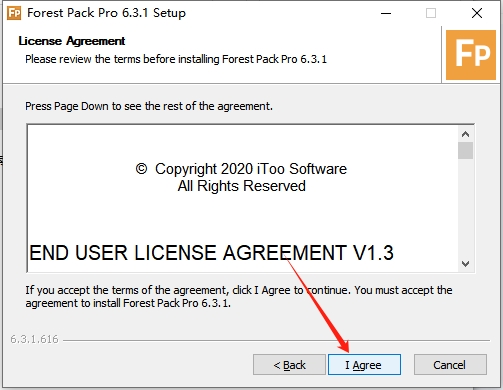Click the Forest Pack Pro 6.3.1 Setup title
The height and width of the screenshot is (390, 503).
106,13
